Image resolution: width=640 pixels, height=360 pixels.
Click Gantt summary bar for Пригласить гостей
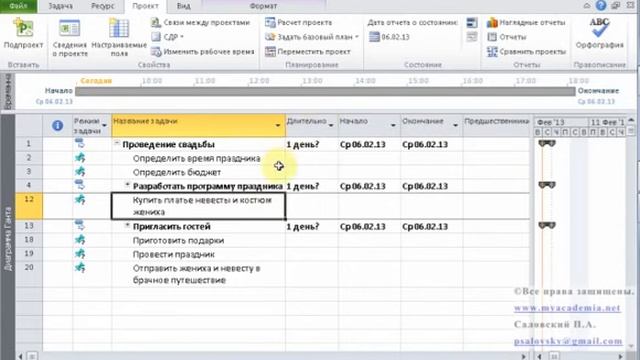(547, 225)
